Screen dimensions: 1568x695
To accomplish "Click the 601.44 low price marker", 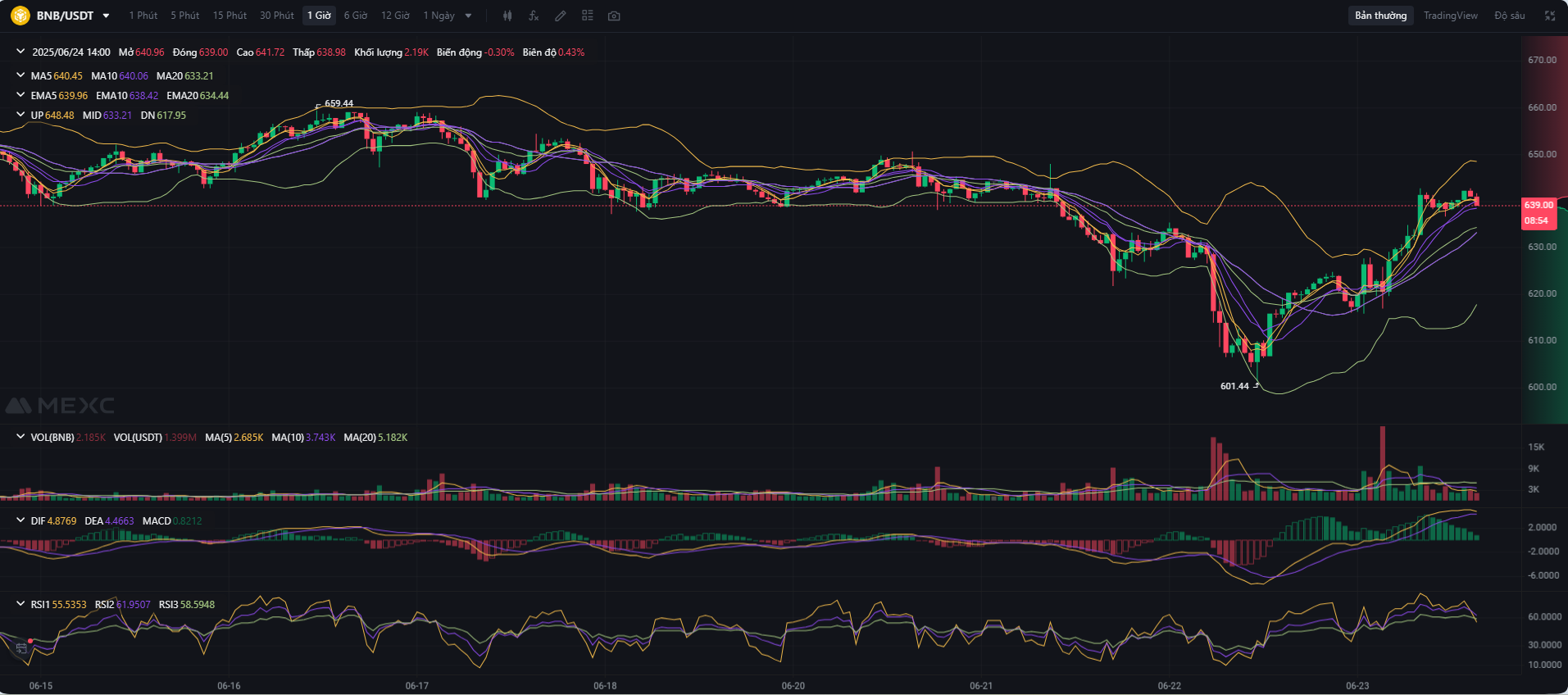I will point(1234,386).
